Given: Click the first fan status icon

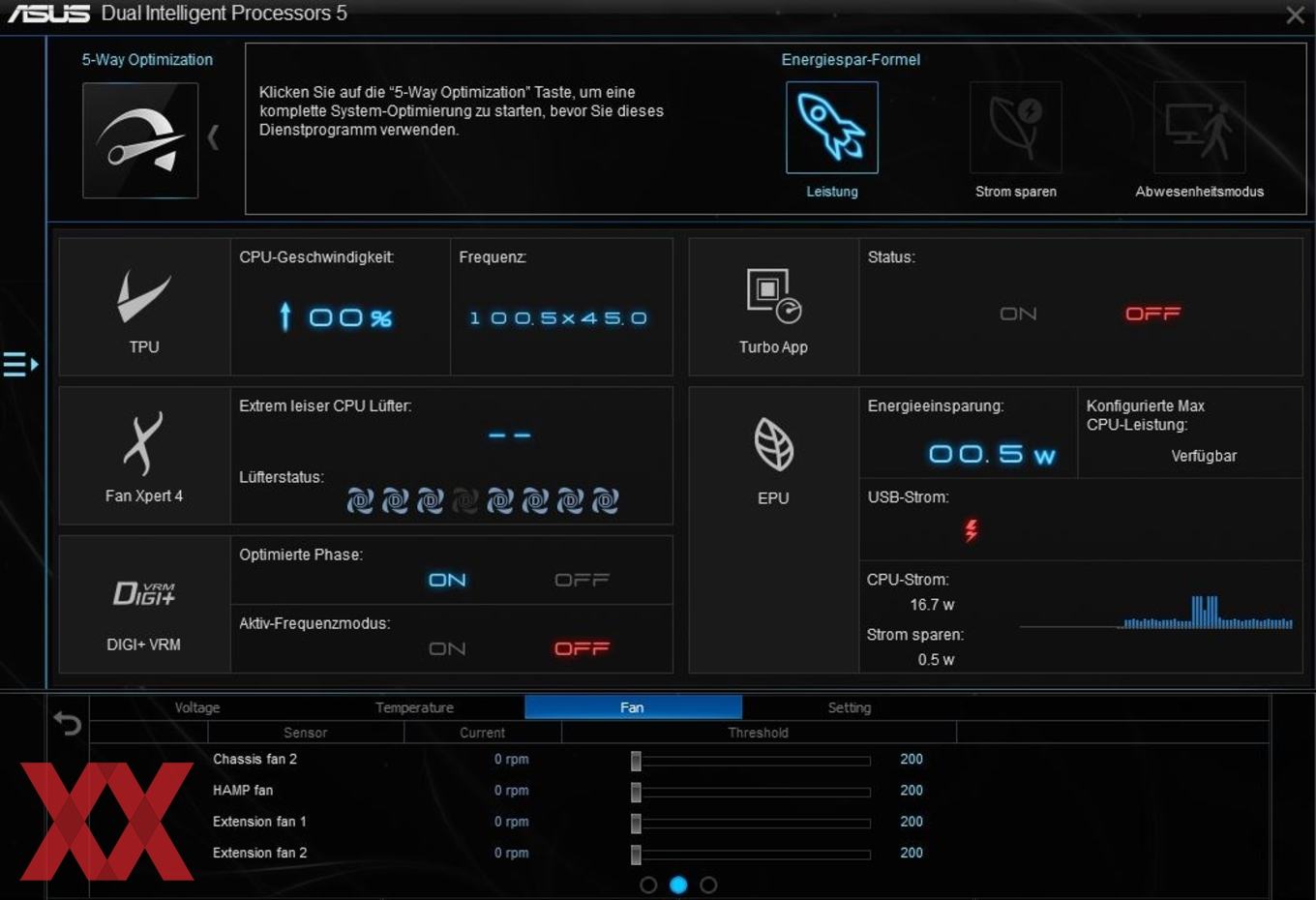Looking at the screenshot, I should tap(360, 500).
